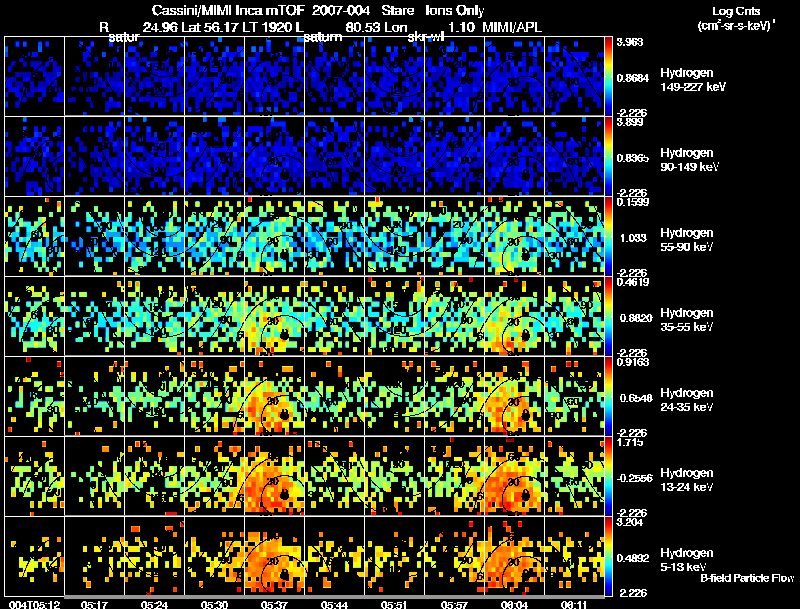This screenshot has height=609, width=800.
Task: Click the color bar for Hydrogen 90-149 keV
Action: (x=608, y=156)
